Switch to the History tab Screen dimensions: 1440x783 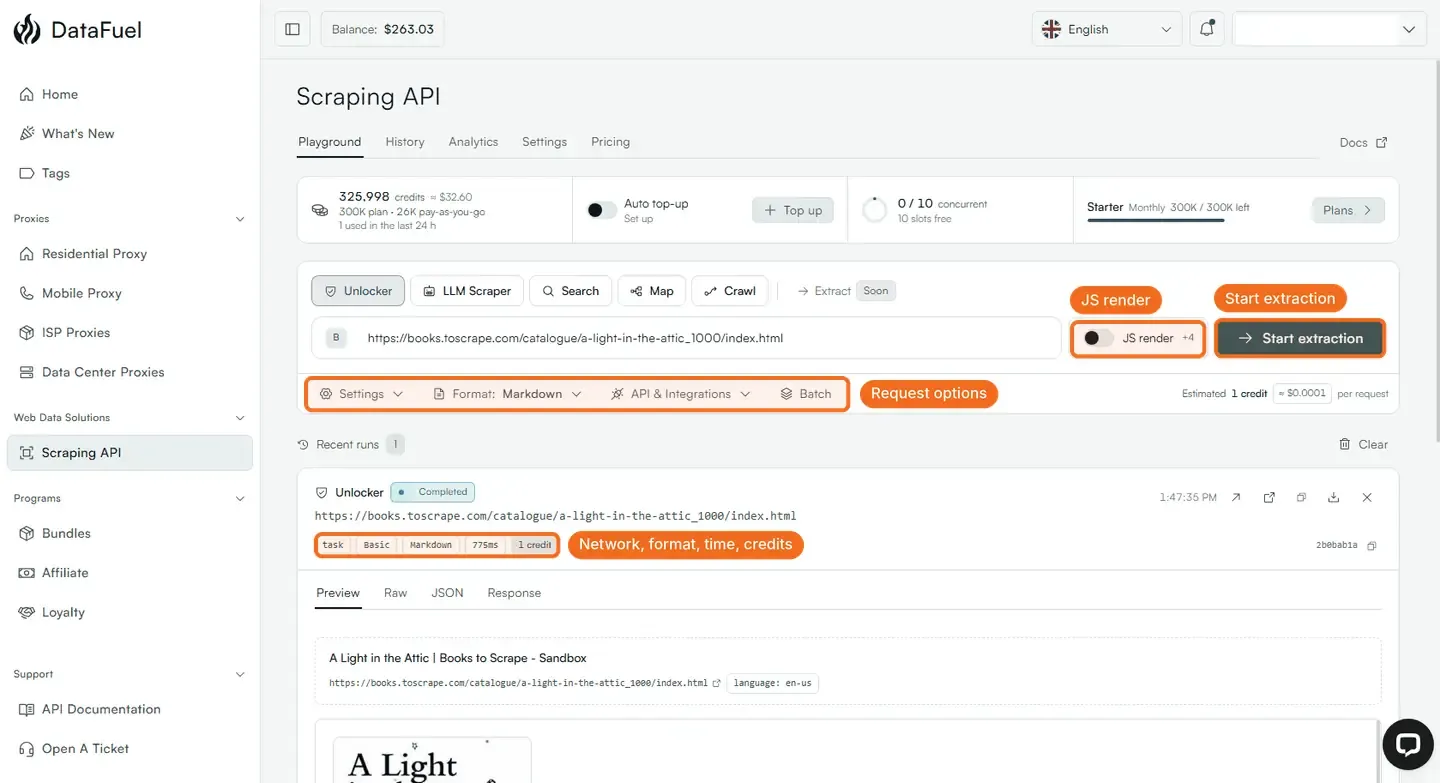pyautogui.click(x=405, y=142)
